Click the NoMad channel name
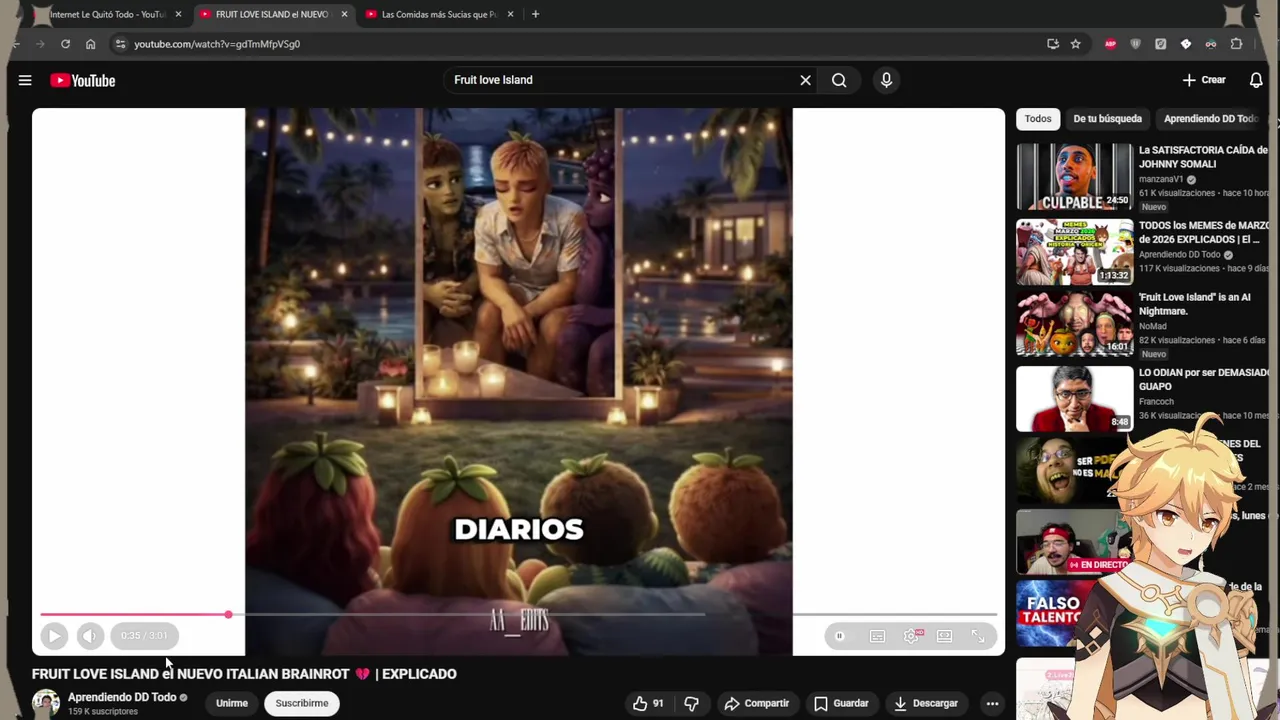The image size is (1280, 720). tap(1153, 326)
